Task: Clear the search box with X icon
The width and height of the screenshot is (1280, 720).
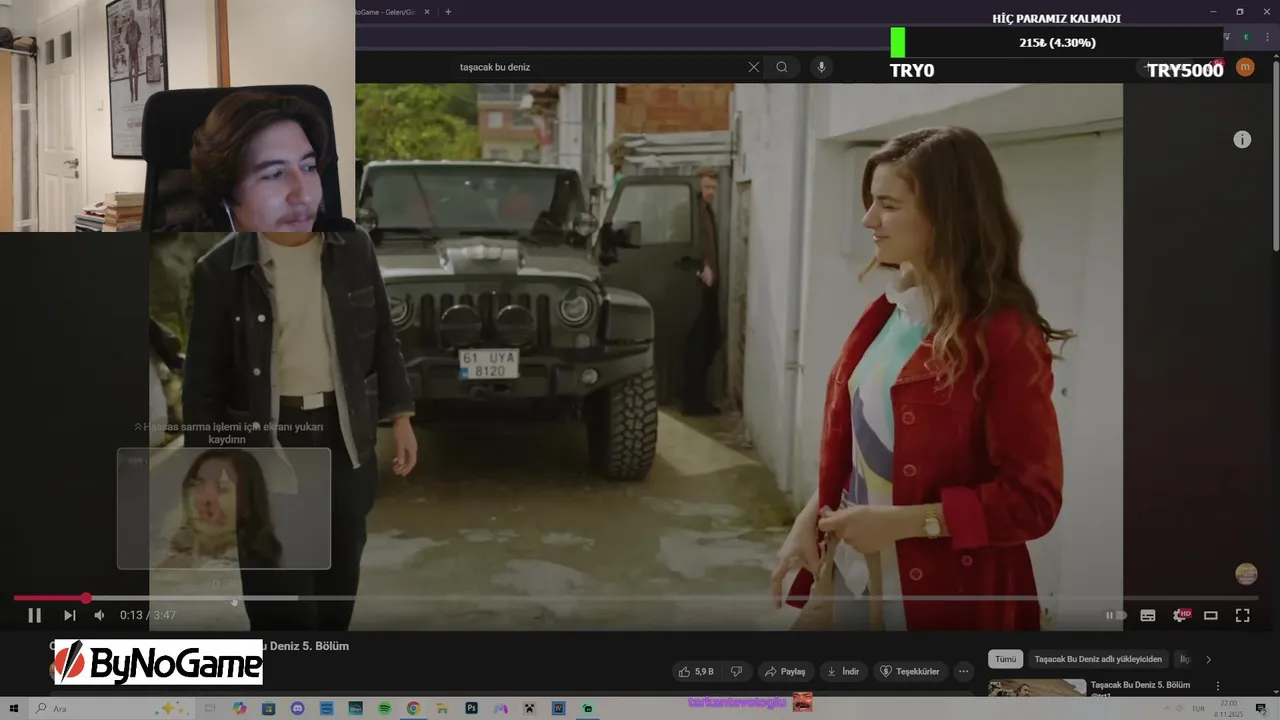Action: pyautogui.click(x=754, y=67)
